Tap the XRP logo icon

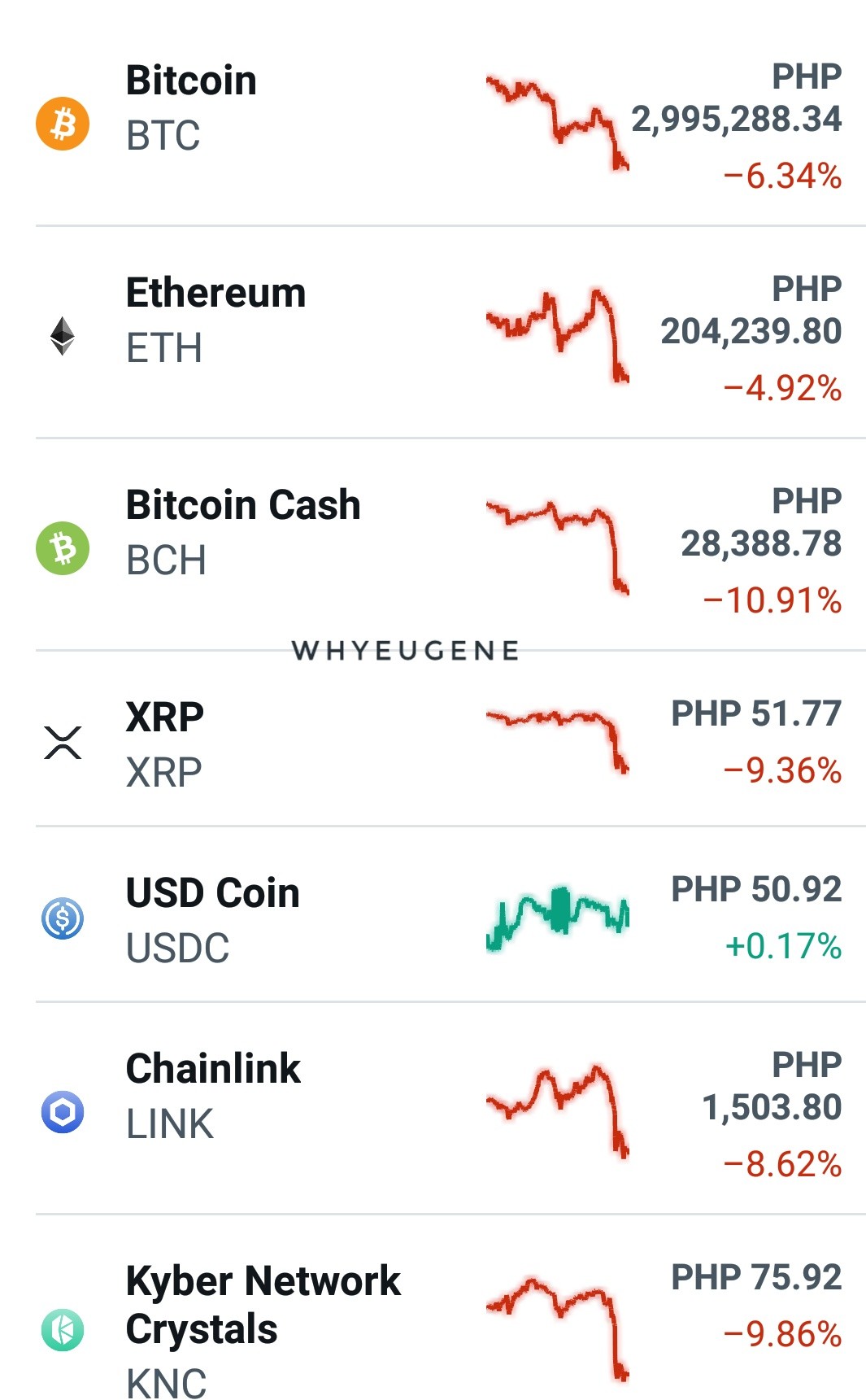coord(63,743)
